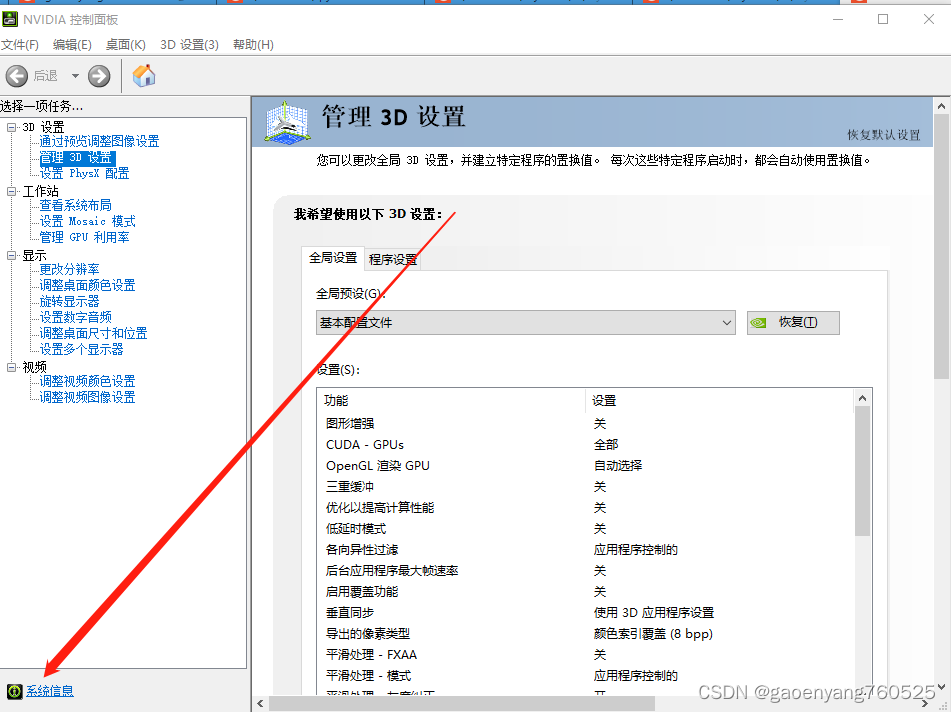Open the 3D 设置(3) menu
This screenshot has height=712, width=951.
(189, 45)
